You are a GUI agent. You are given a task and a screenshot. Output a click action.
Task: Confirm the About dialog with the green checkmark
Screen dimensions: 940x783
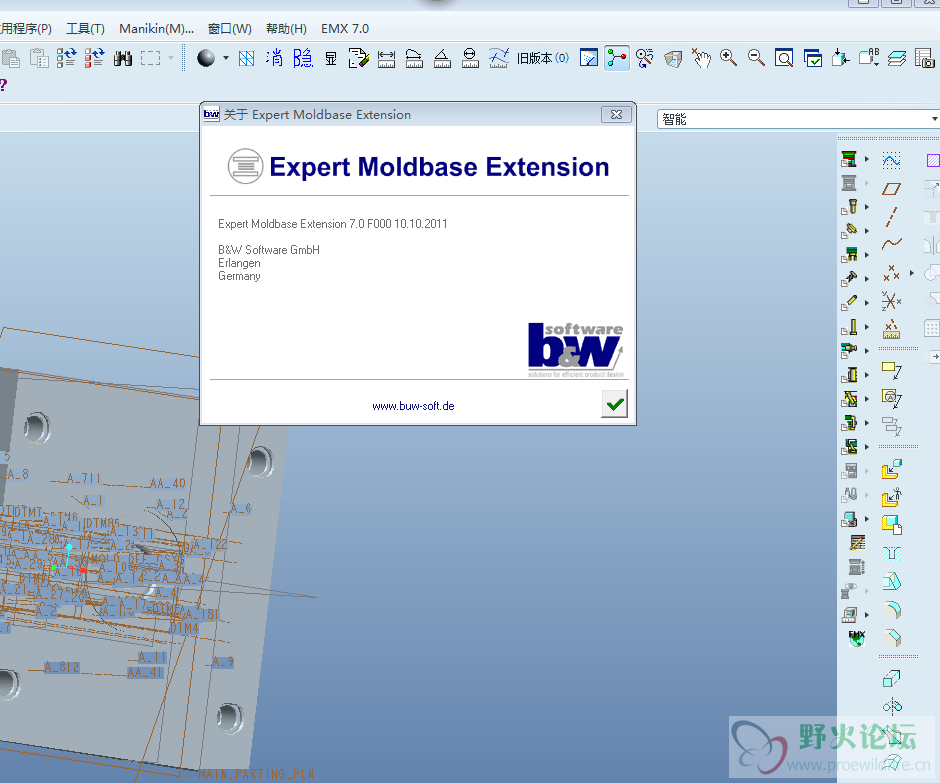click(614, 404)
